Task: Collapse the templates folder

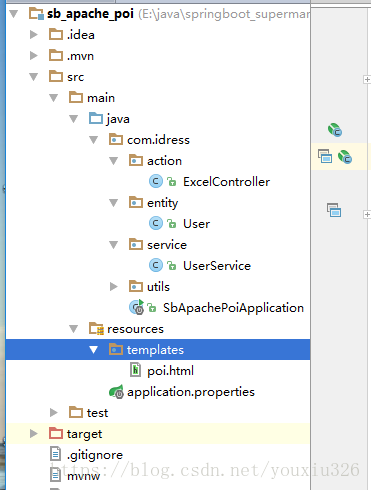Action: tap(94, 350)
